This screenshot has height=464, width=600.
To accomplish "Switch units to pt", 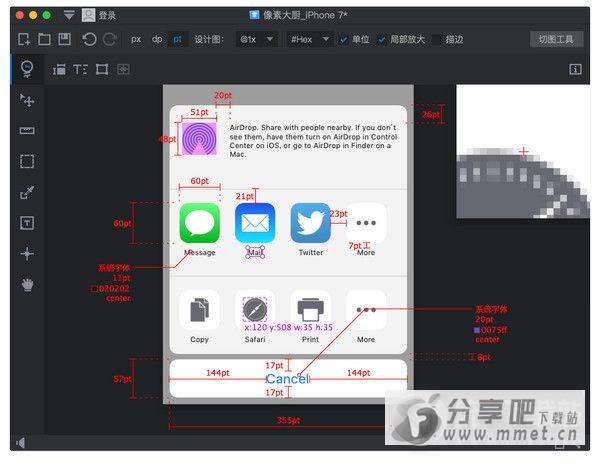I will [178, 39].
